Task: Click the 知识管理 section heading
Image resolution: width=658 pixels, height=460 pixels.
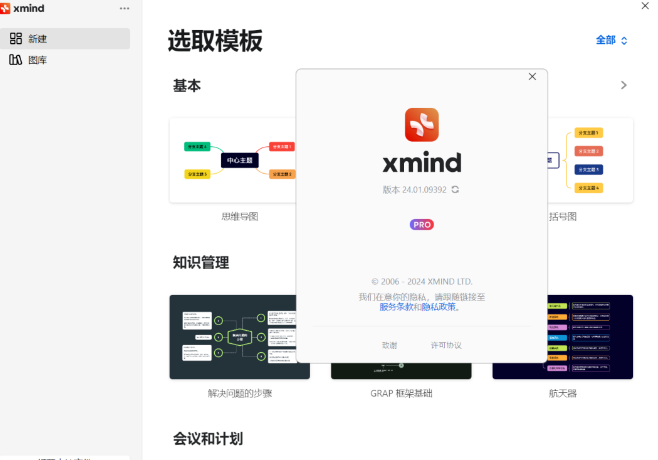Action: pos(201,263)
